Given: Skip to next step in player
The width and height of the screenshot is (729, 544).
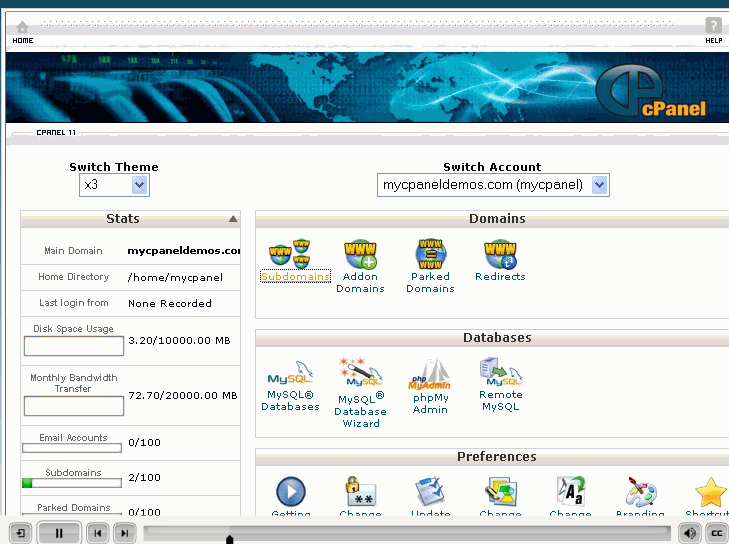Looking at the screenshot, I should [x=125, y=533].
